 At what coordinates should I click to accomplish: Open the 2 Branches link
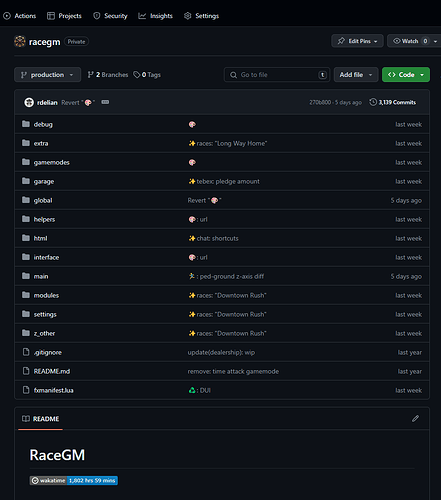(x=108, y=75)
